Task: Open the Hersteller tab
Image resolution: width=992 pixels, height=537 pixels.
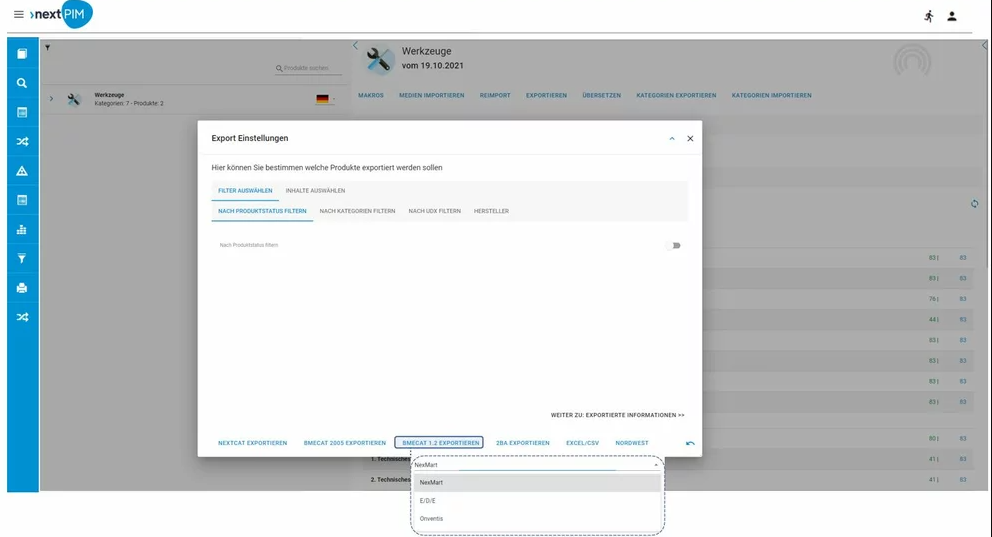Action: point(492,211)
